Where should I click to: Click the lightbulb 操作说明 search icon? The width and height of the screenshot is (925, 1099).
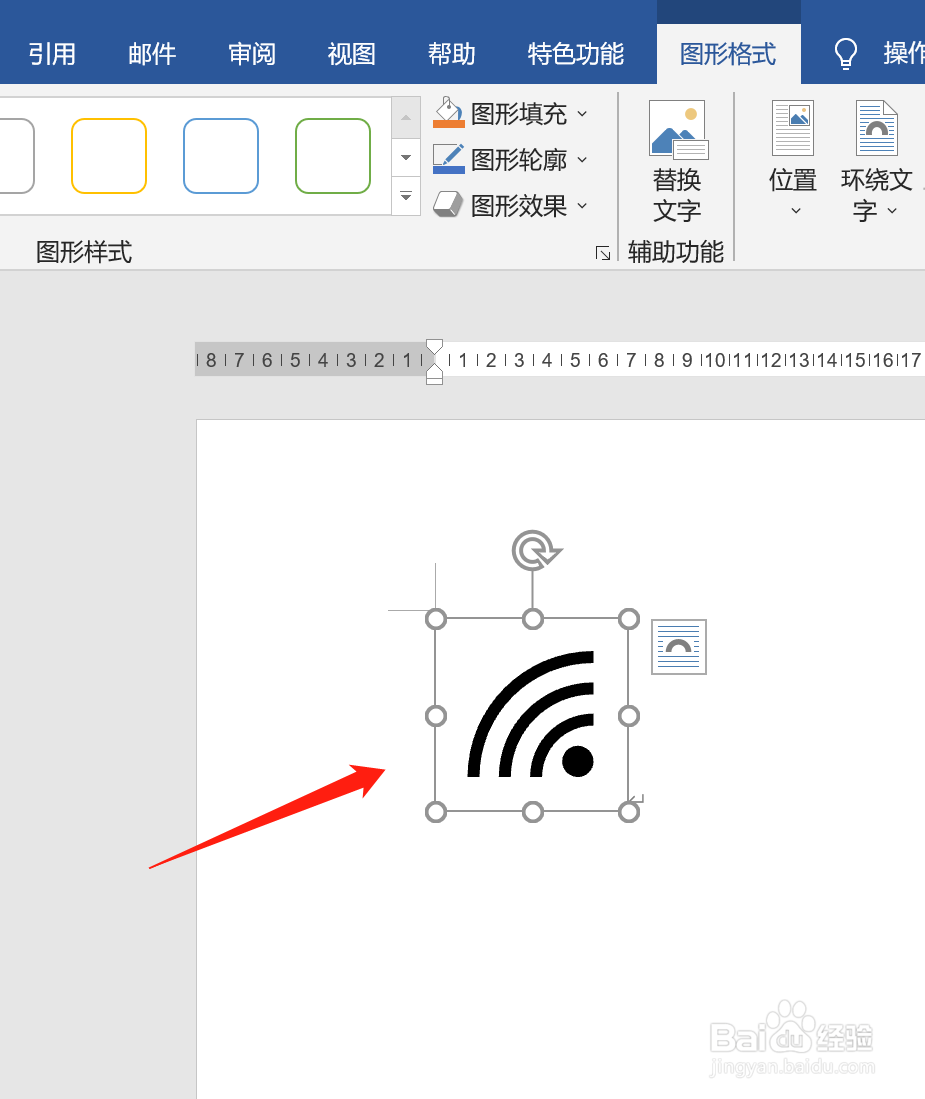click(x=845, y=52)
